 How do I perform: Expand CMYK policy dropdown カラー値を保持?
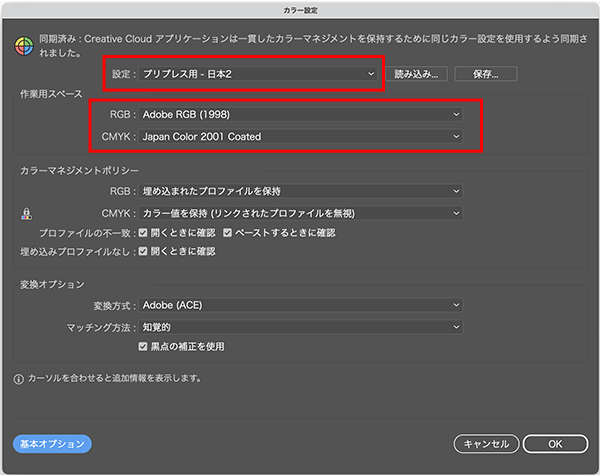click(x=300, y=212)
